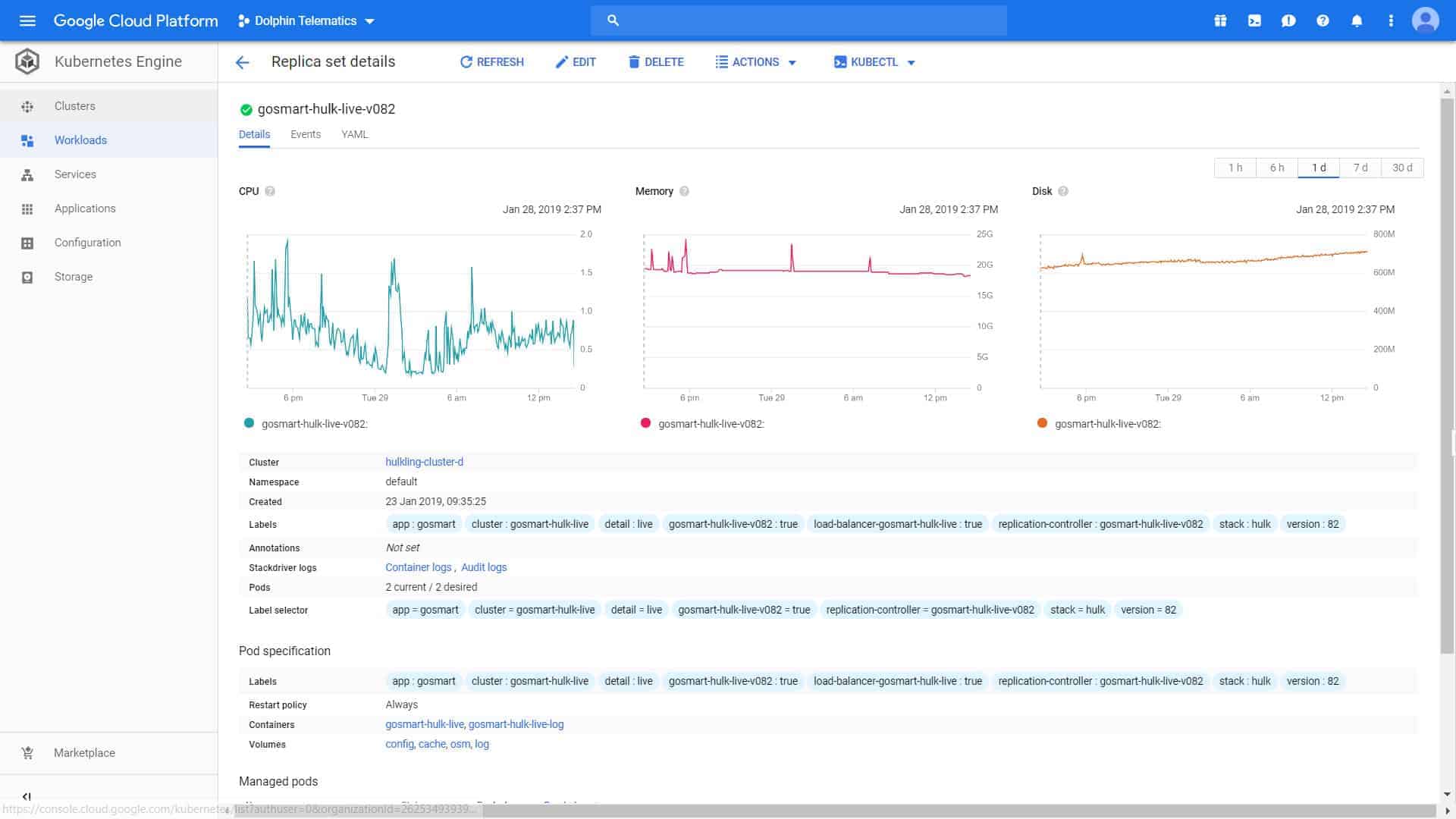Click the Disk chart help icon

[1063, 191]
